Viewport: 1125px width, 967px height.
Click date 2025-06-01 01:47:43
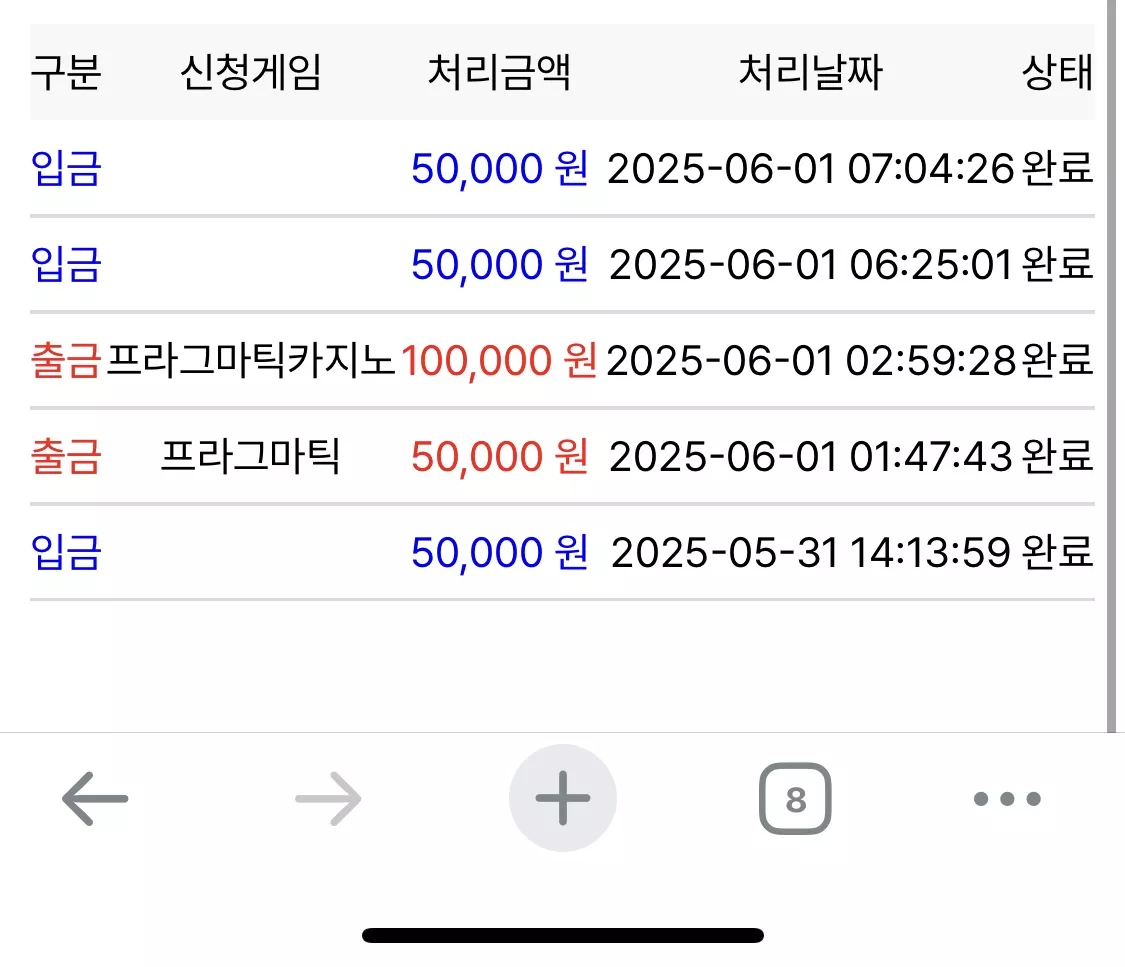811,456
